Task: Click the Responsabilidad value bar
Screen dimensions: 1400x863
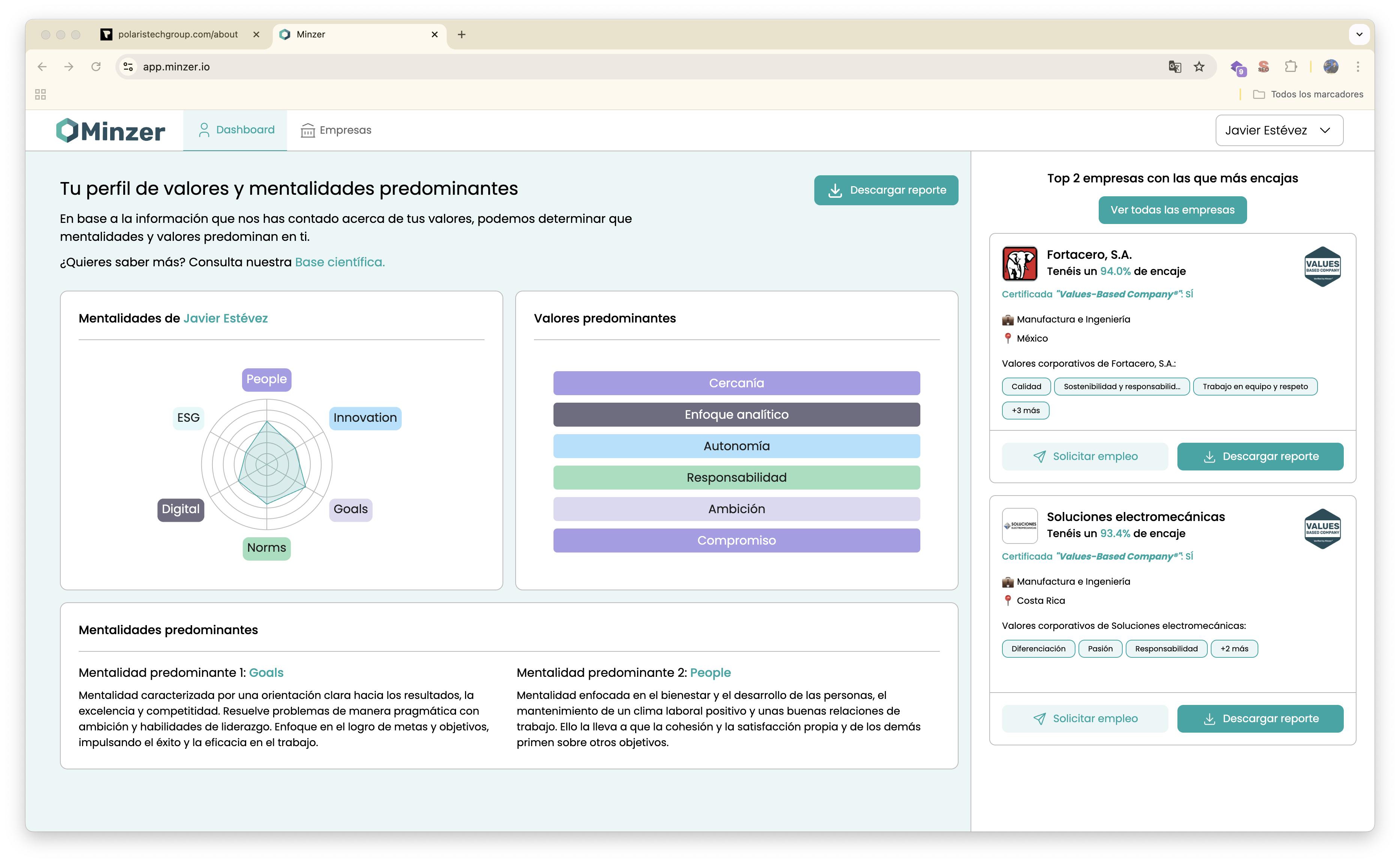Action: click(737, 477)
